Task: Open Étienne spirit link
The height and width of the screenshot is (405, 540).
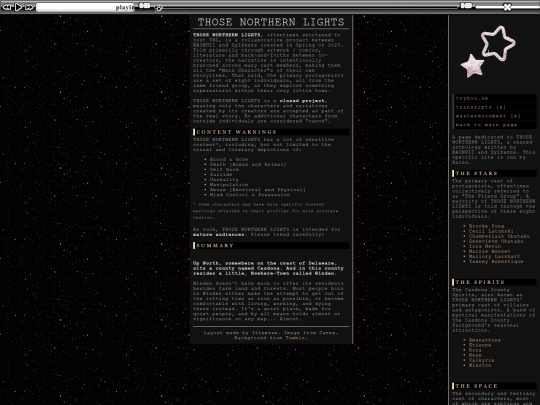Action: pyautogui.click(x=480, y=345)
